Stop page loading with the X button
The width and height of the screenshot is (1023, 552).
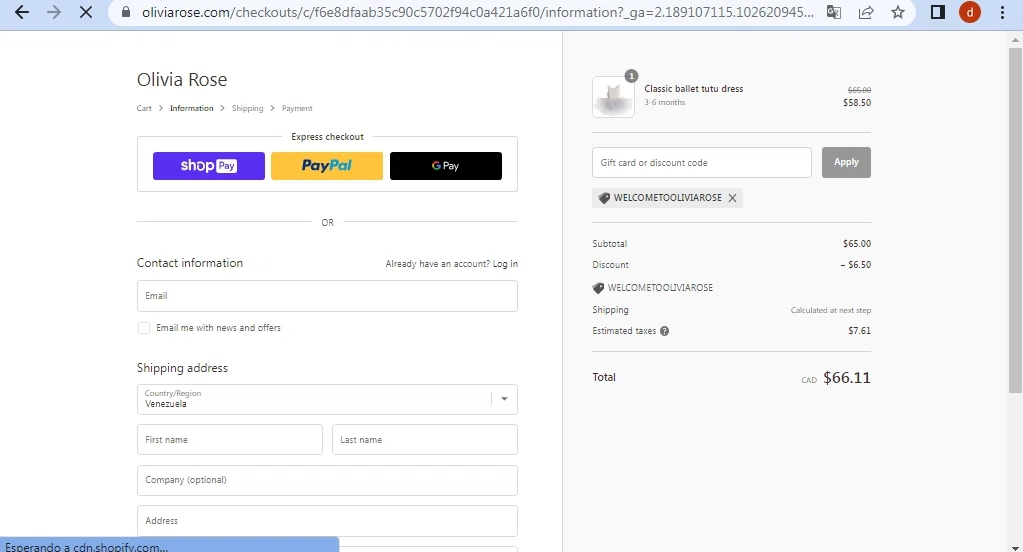pyautogui.click(x=85, y=12)
